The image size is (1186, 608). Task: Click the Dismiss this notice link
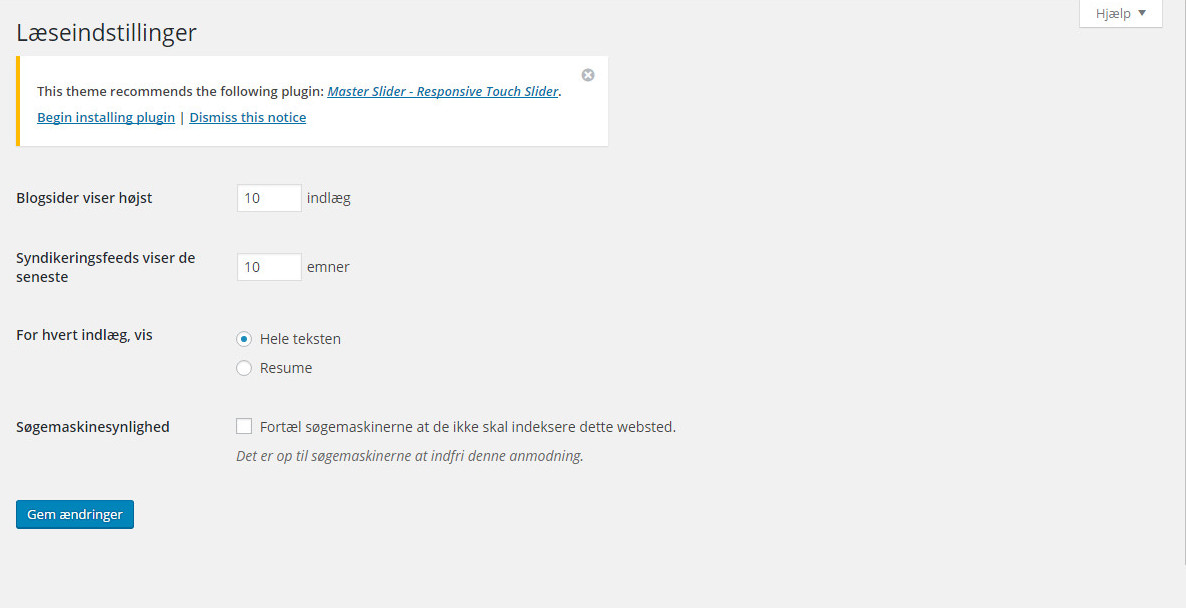click(x=247, y=117)
